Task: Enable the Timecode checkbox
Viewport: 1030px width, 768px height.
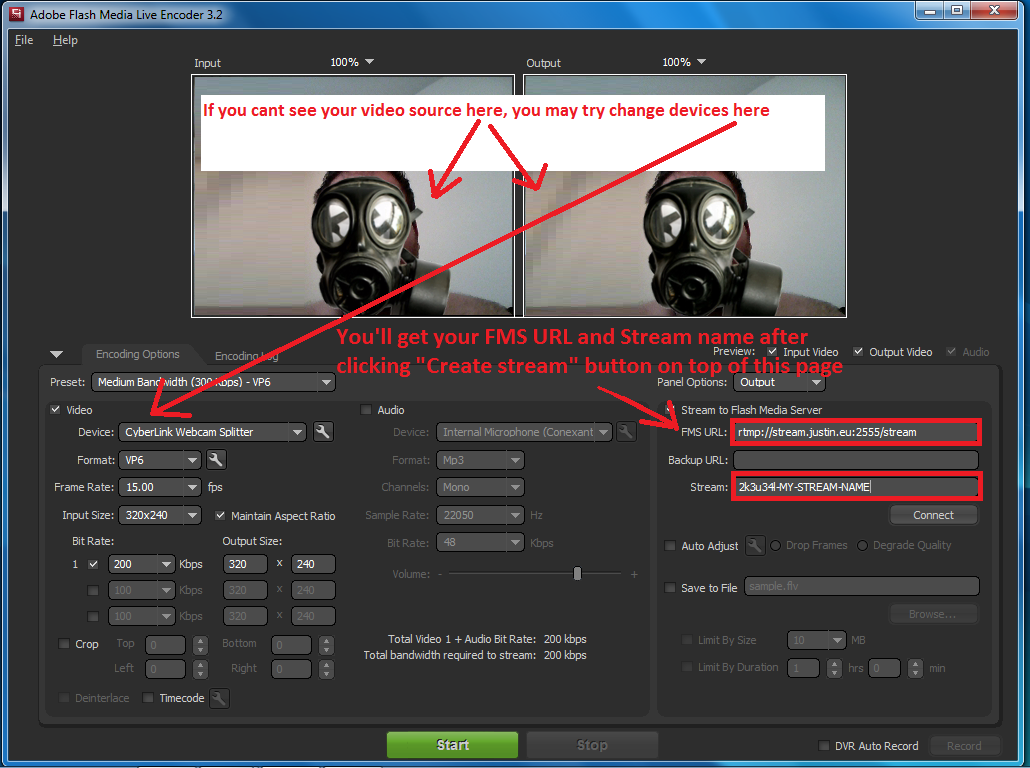Action: coord(148,698)
